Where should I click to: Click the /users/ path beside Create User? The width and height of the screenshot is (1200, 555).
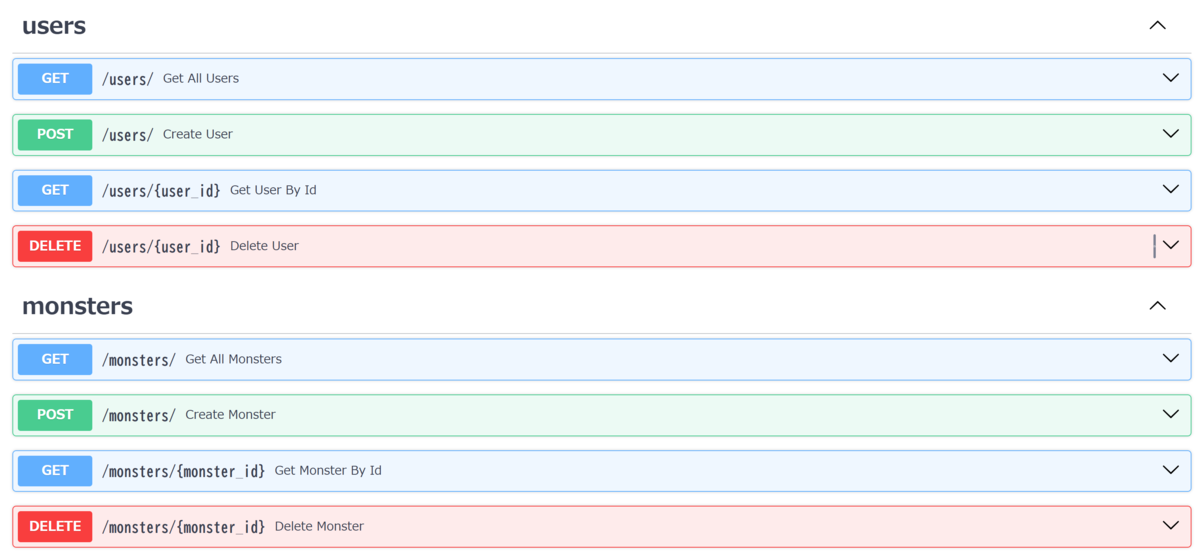click(128, 135)
